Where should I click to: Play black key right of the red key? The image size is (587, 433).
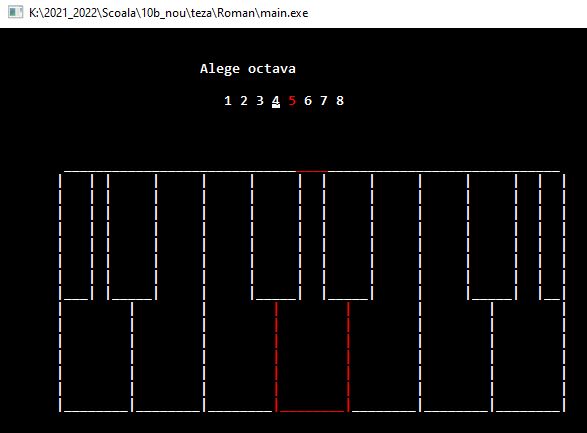tap(348, 237)
